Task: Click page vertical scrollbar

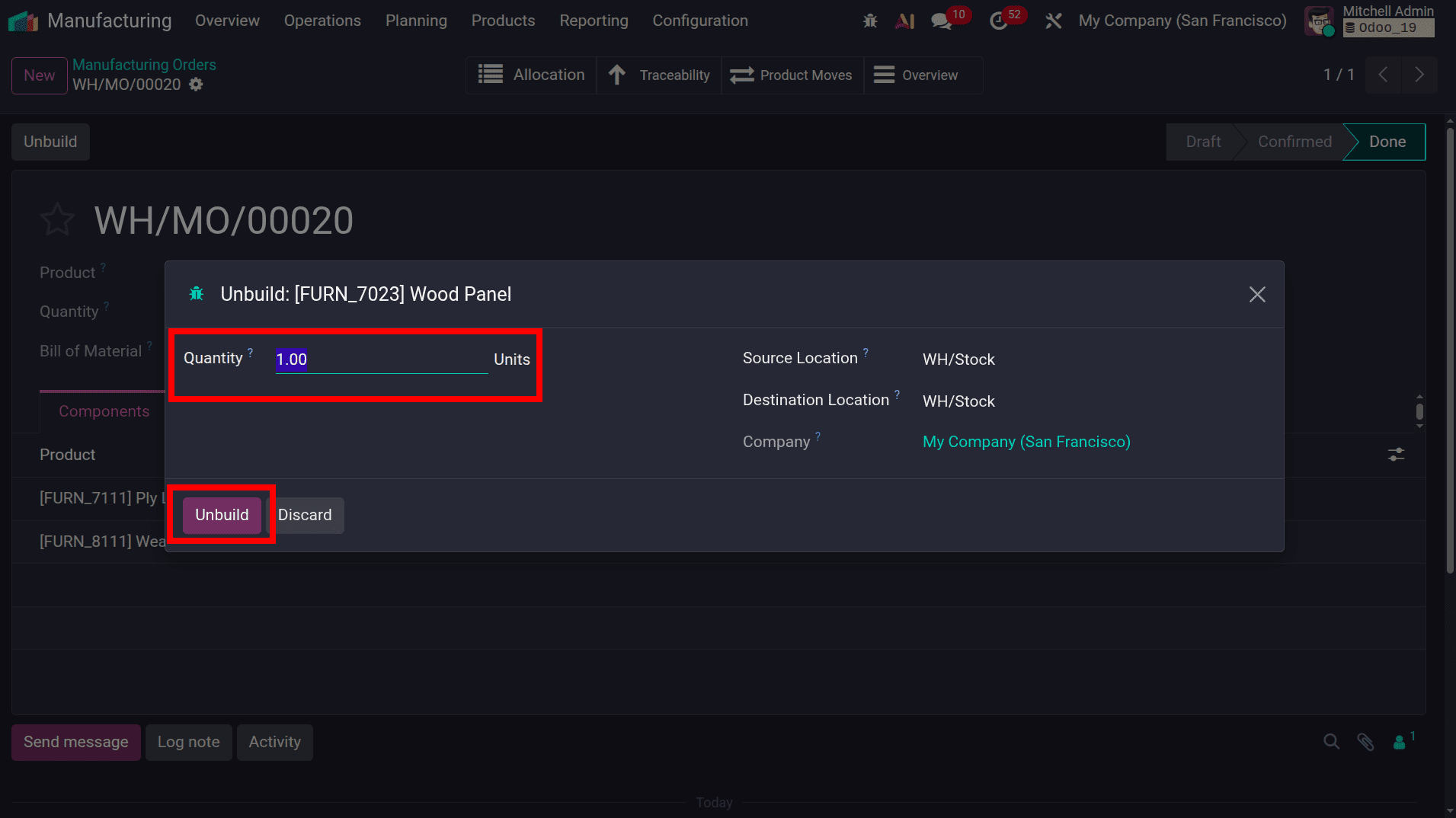Action: 1450,350
